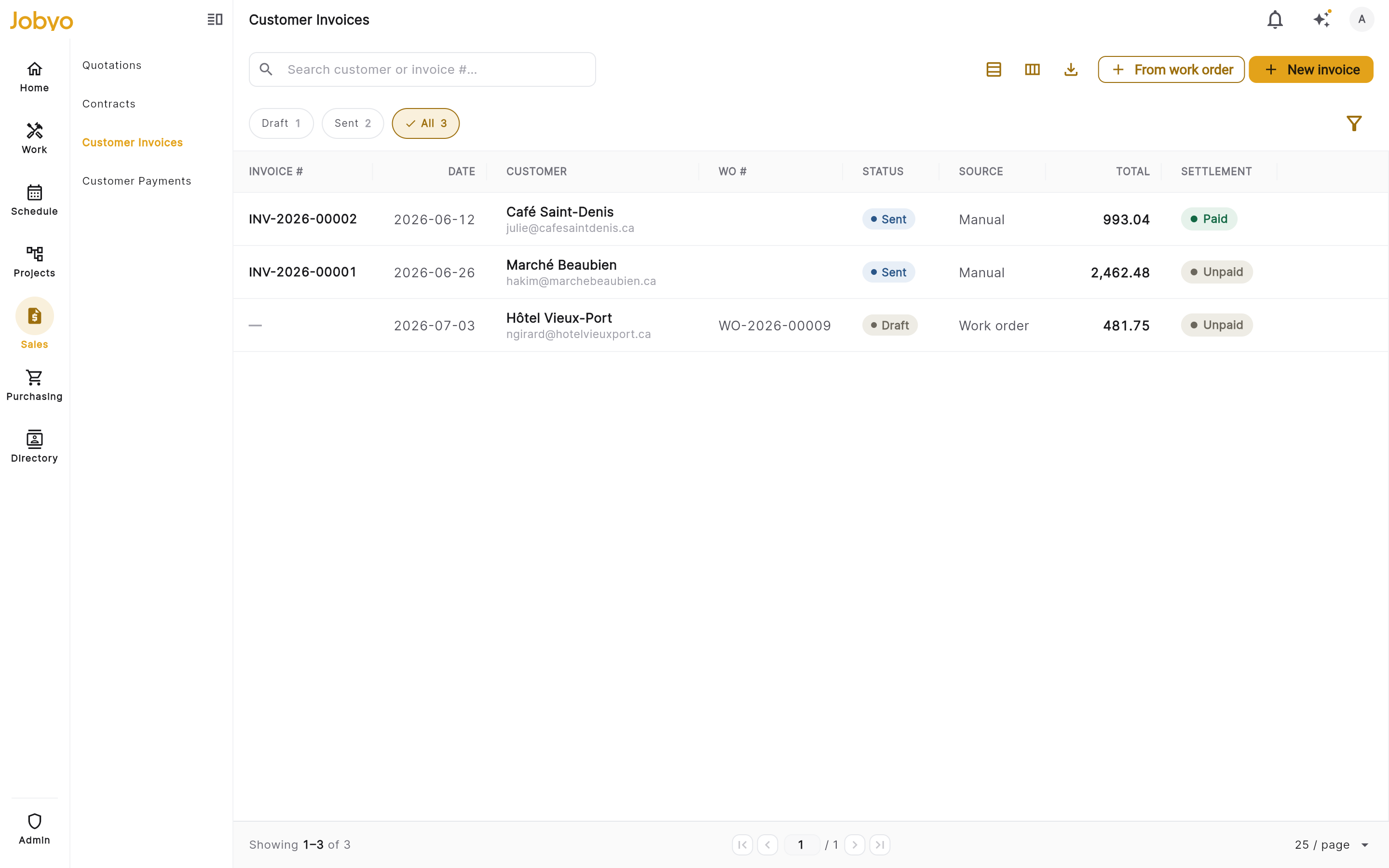Viewport: 1389px width, 868px height.
Task: Open the column chooser icon
Action: 1032,69
